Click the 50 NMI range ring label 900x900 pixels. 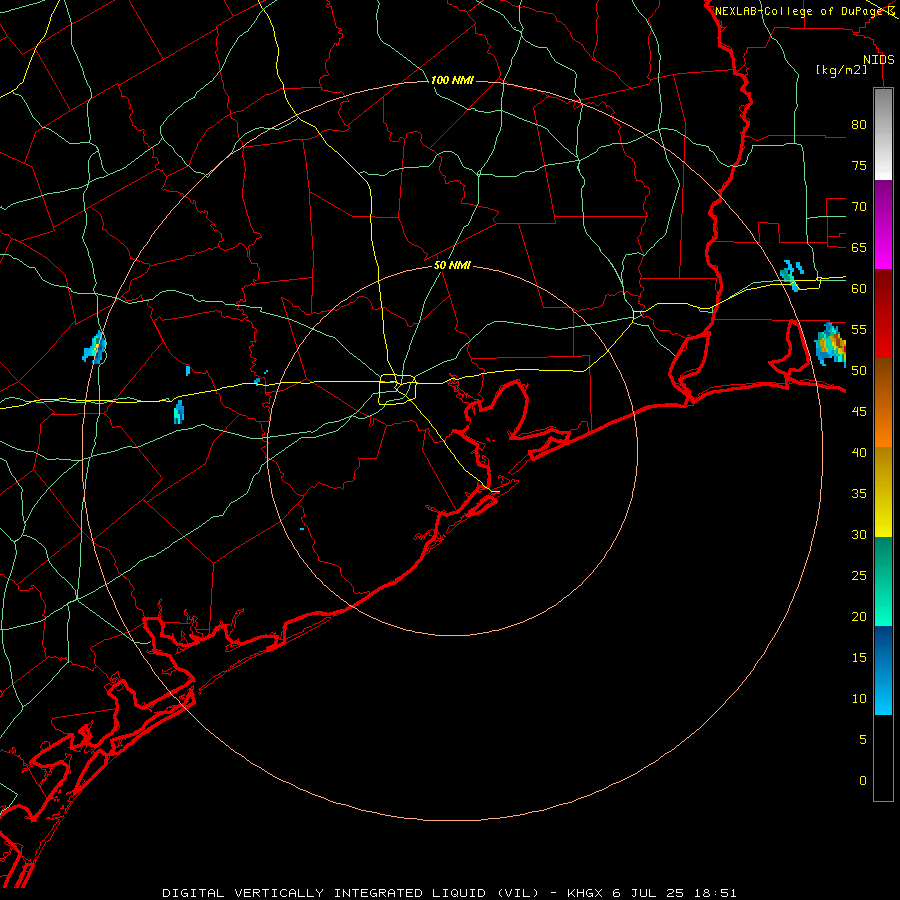[452, 265]
